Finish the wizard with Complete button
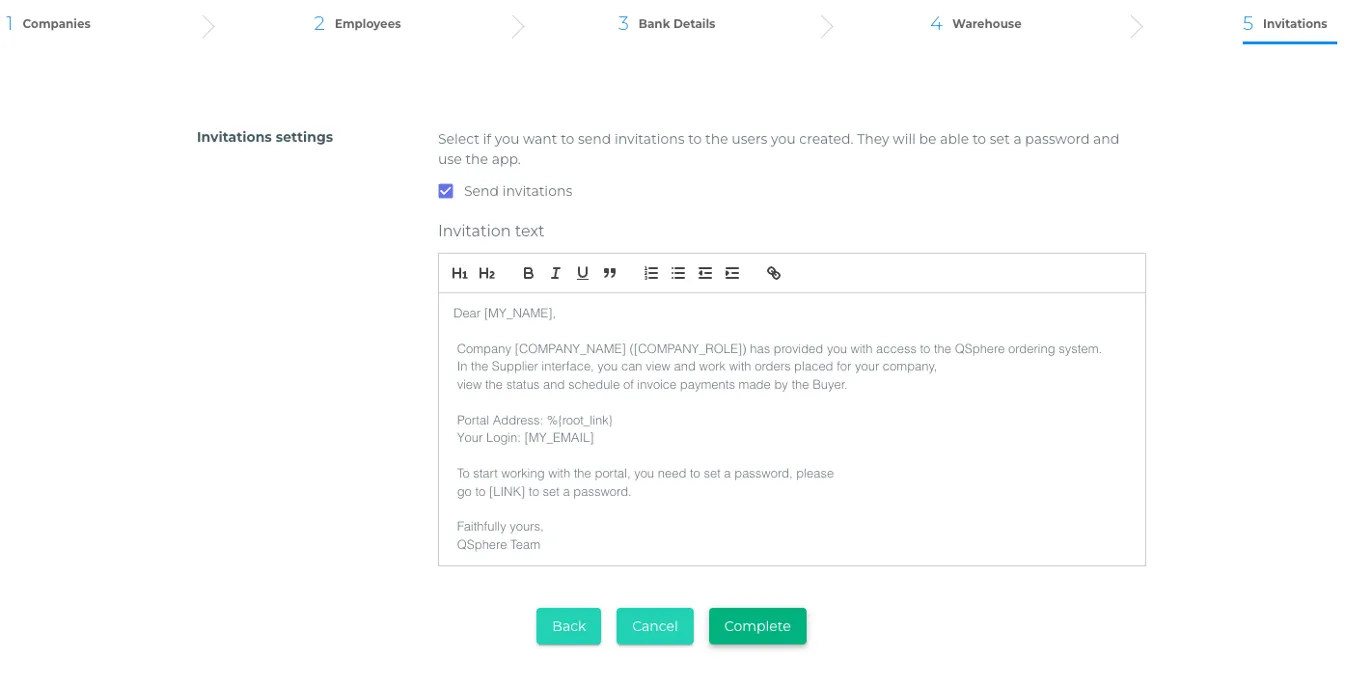This screenshot has height=686, width=1346. pyautogui.click(x=757, y=626)
